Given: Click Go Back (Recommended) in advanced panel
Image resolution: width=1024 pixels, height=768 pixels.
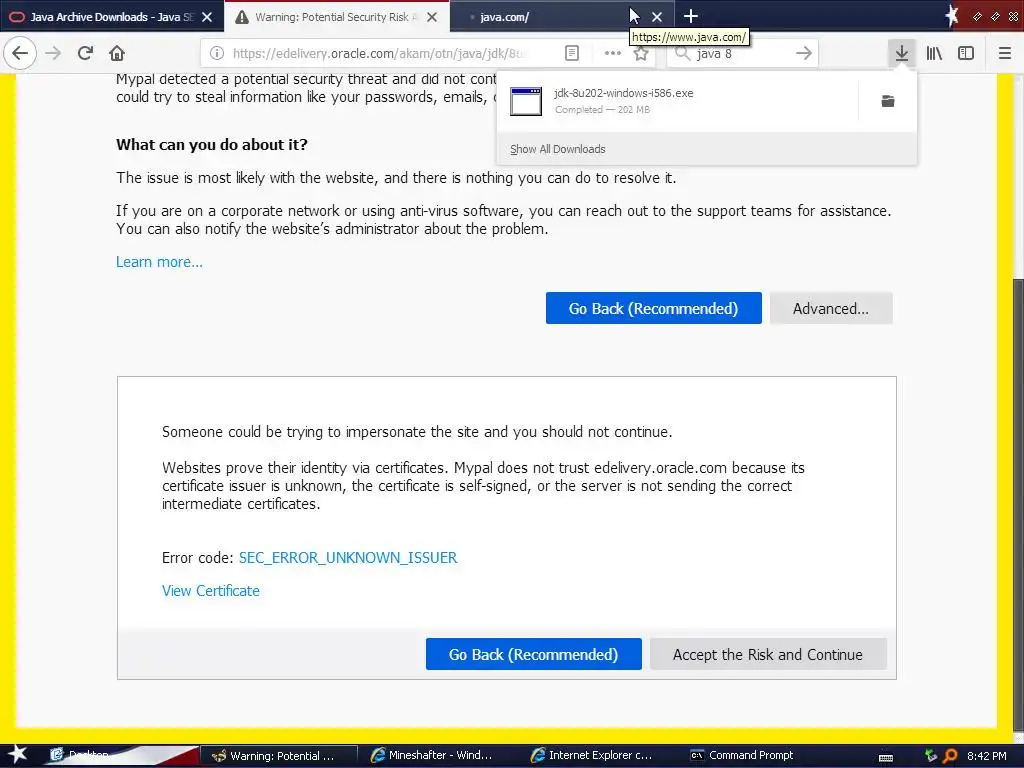Looking at the screenshot, I should point(534,654).
